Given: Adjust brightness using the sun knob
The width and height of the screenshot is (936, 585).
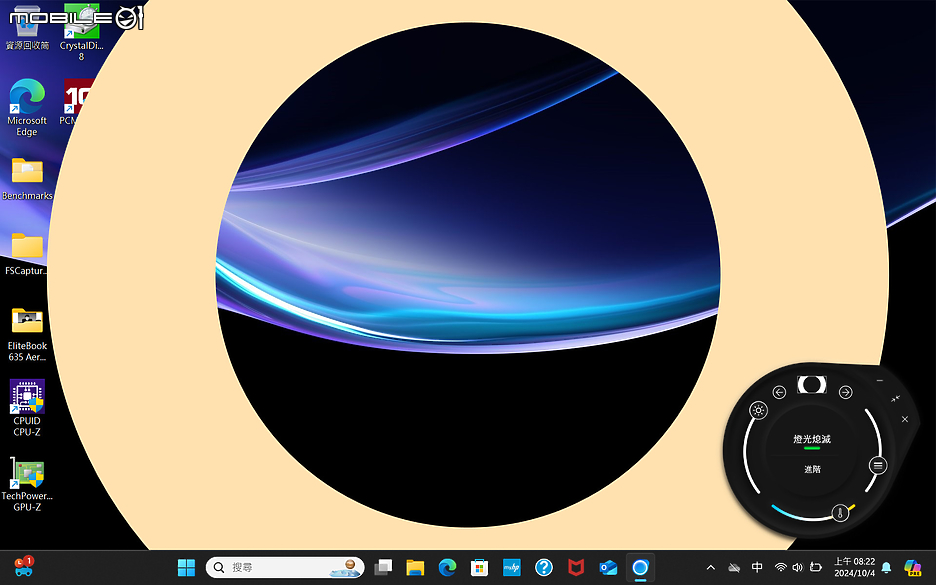Looking at the screenshot, I should coord(758,410).
